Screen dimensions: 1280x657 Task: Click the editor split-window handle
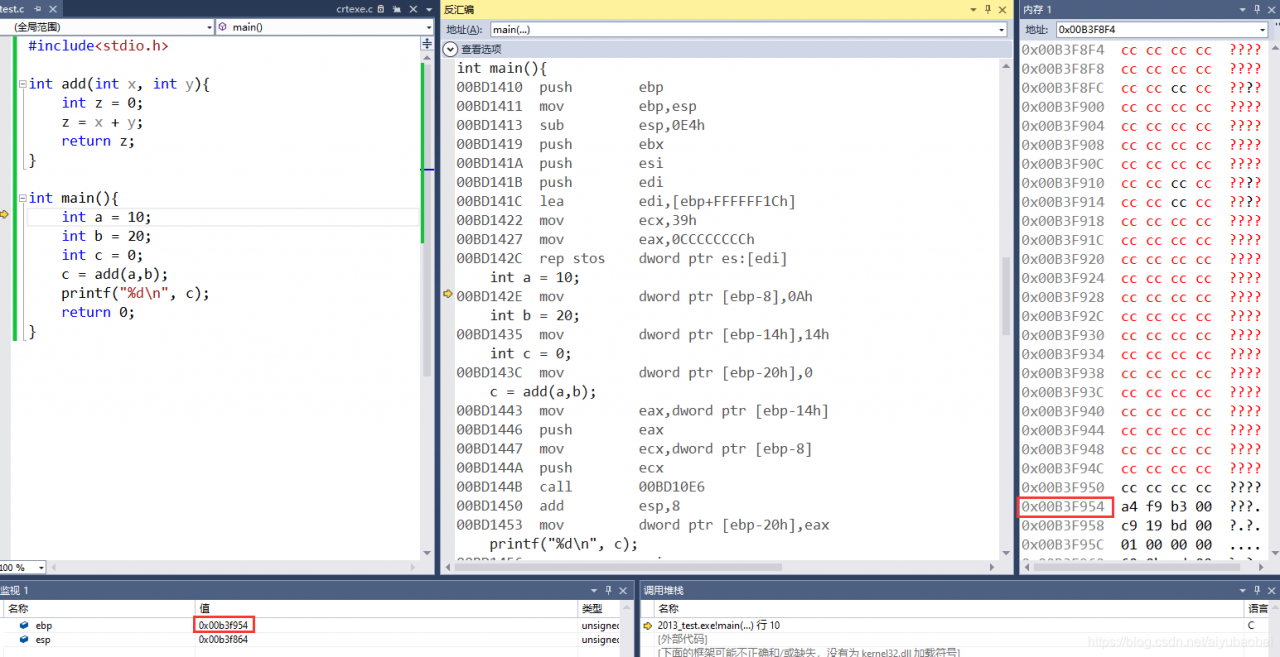427,43
